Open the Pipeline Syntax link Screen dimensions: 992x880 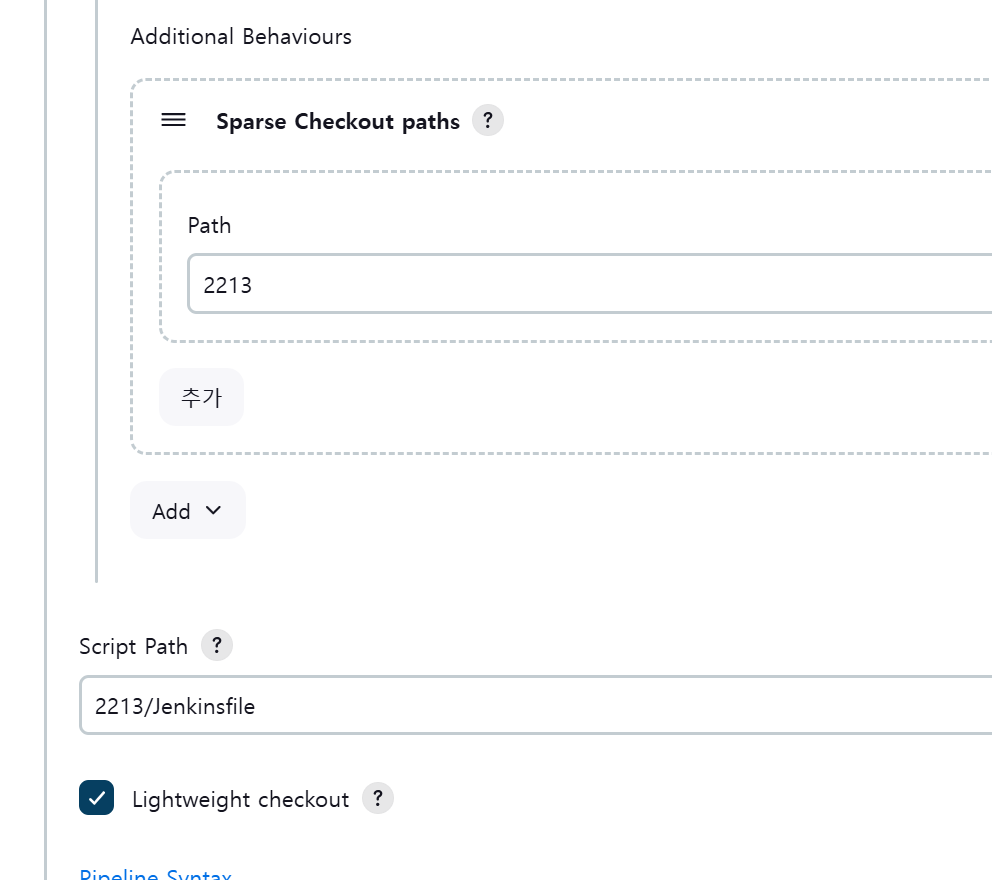(x=155, y=874)
